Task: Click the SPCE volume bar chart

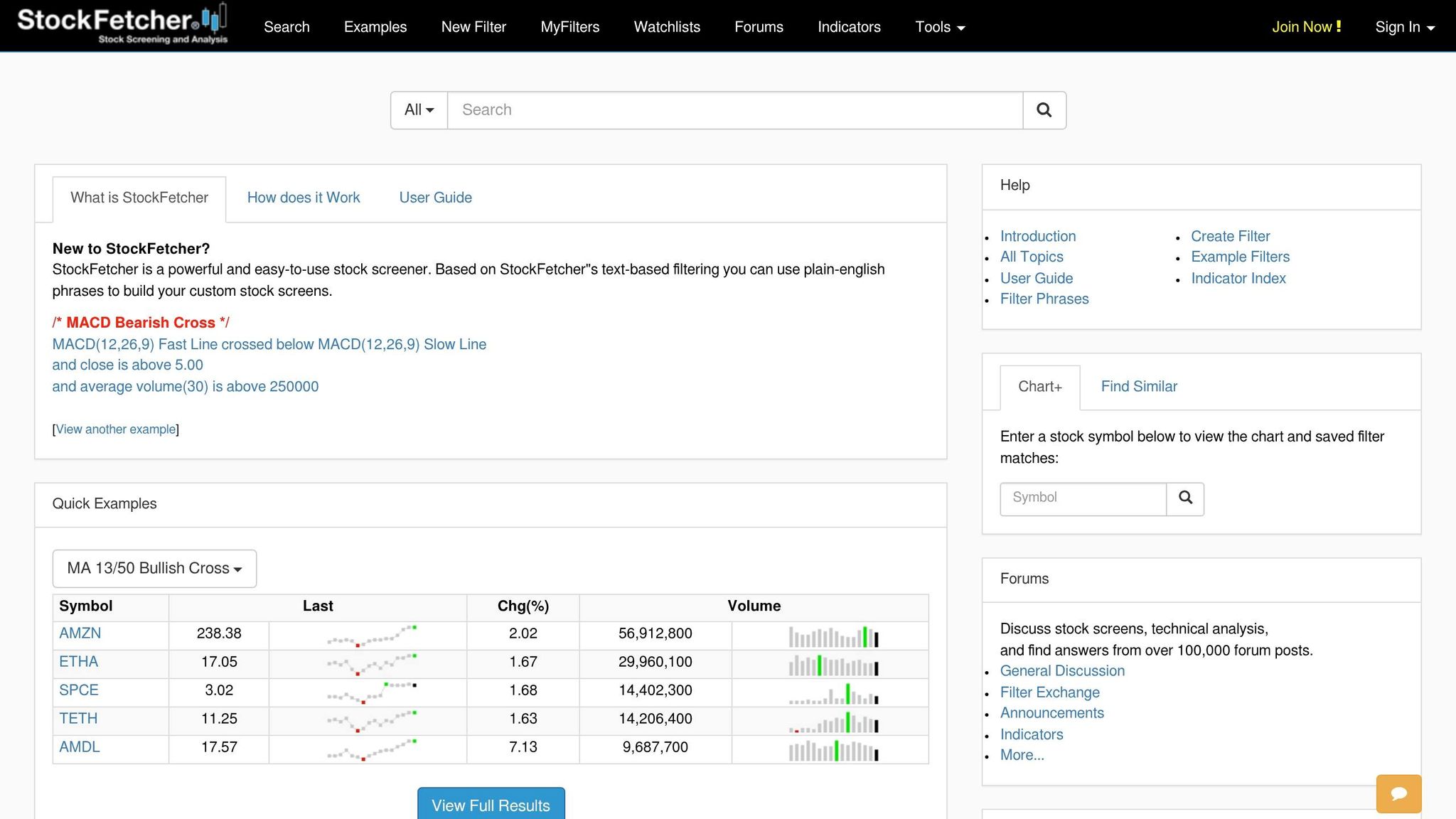Action: click(833, 692)
